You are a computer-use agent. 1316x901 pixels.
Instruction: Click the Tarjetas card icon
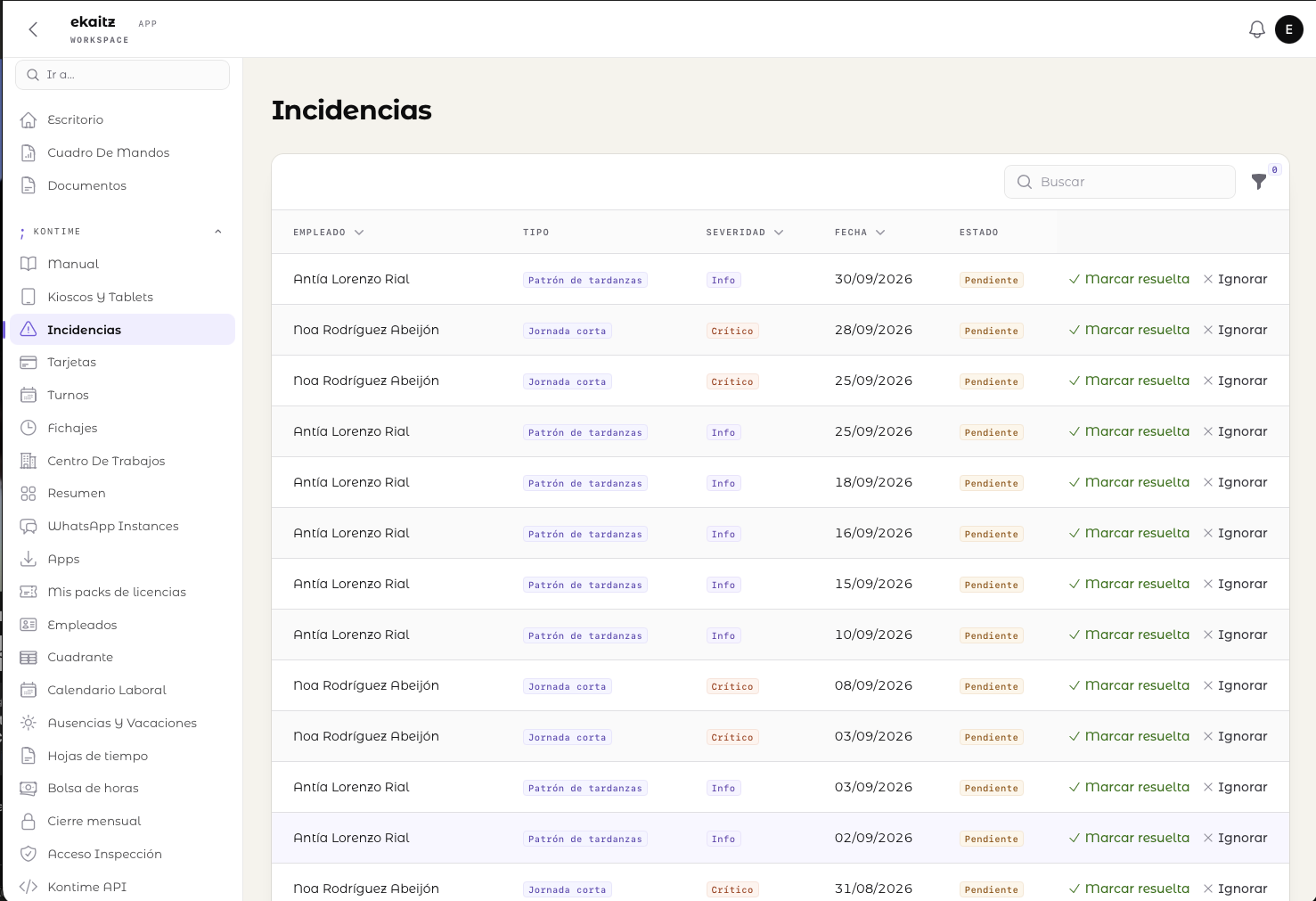point(29,362)
